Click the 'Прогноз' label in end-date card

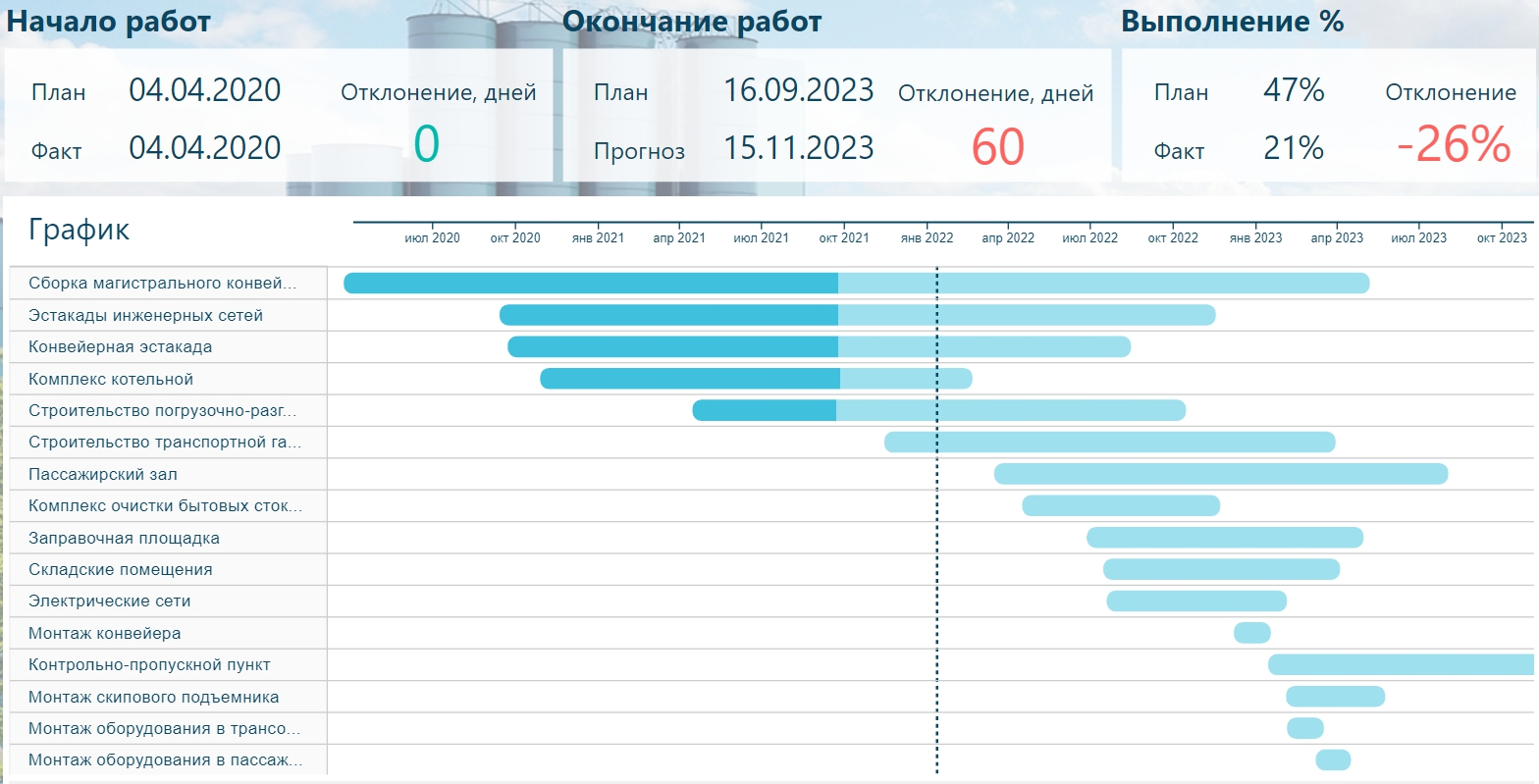coord(639,151)
